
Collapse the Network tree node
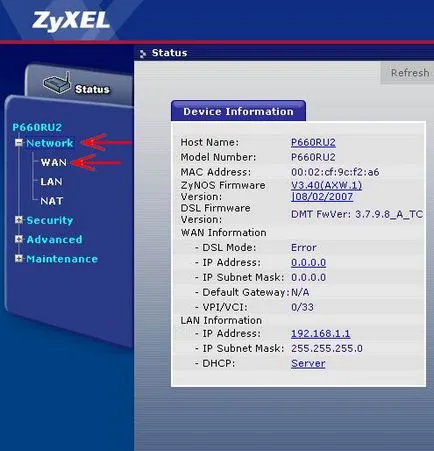[x=19, y=143]
